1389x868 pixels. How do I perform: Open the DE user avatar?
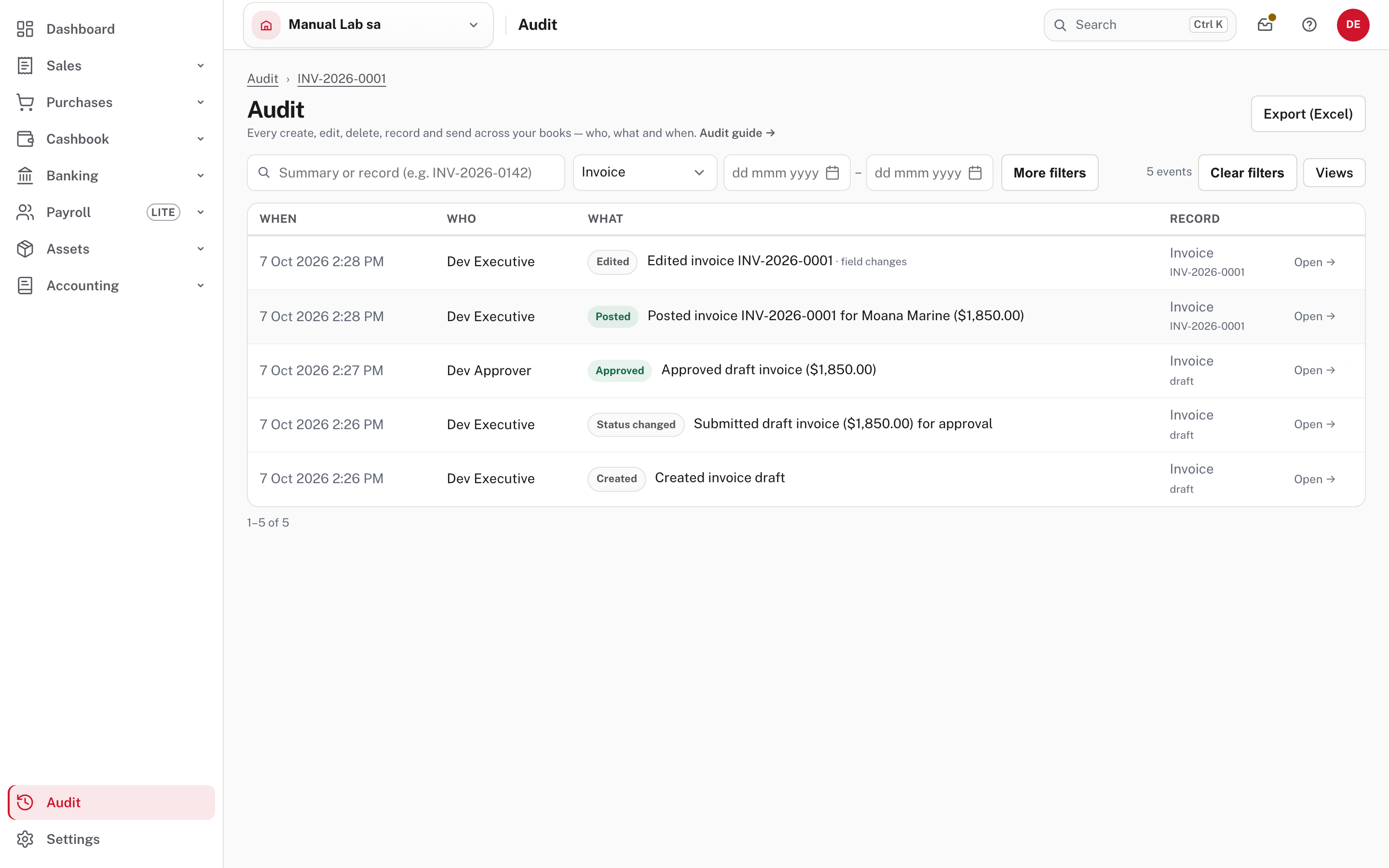pyautogui.click(x=1353, y=25)
